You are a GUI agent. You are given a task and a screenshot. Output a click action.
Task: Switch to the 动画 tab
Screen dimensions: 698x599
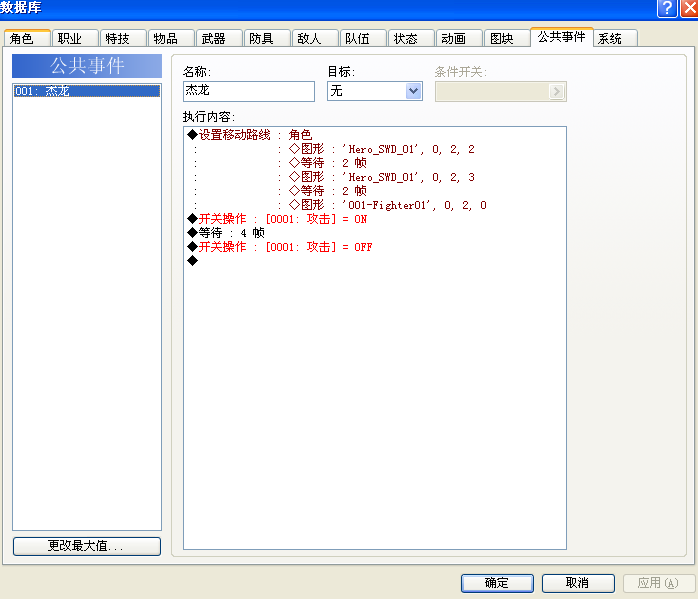click(459, 38)
